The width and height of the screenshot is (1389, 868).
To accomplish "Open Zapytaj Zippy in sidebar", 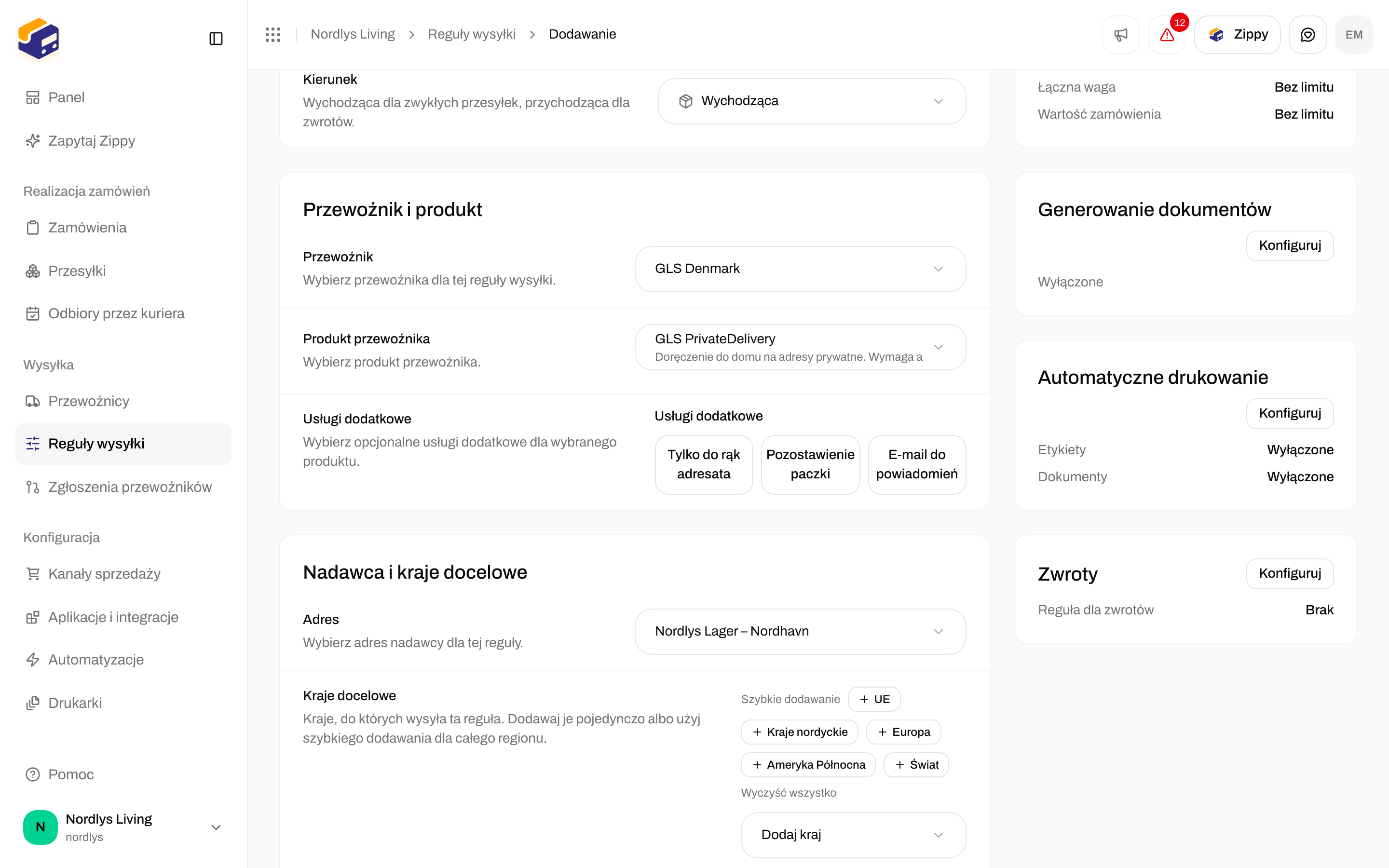I will (123, 141).
